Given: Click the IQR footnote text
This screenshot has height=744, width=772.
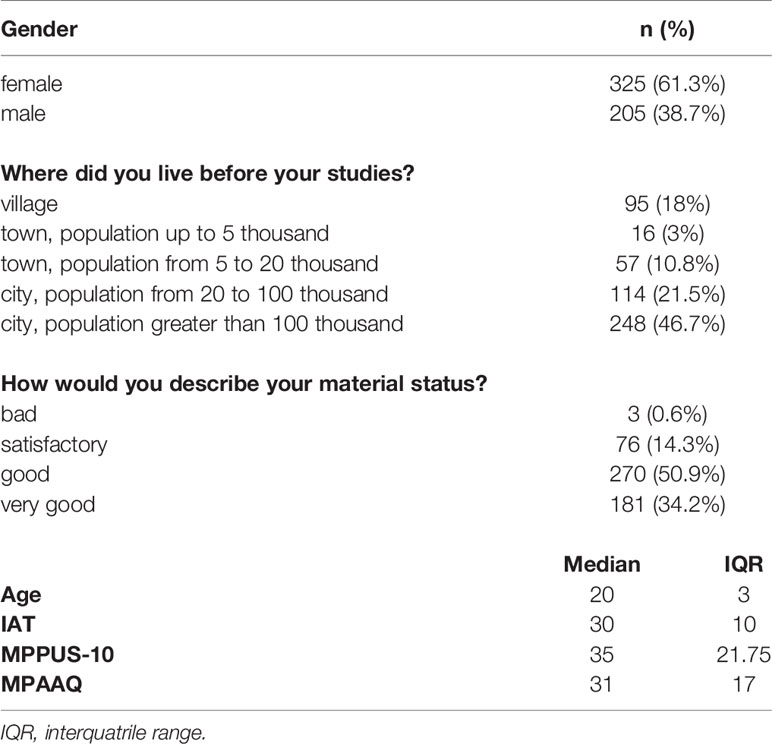Looking at the screenshot, I should [x=103, y=733].
